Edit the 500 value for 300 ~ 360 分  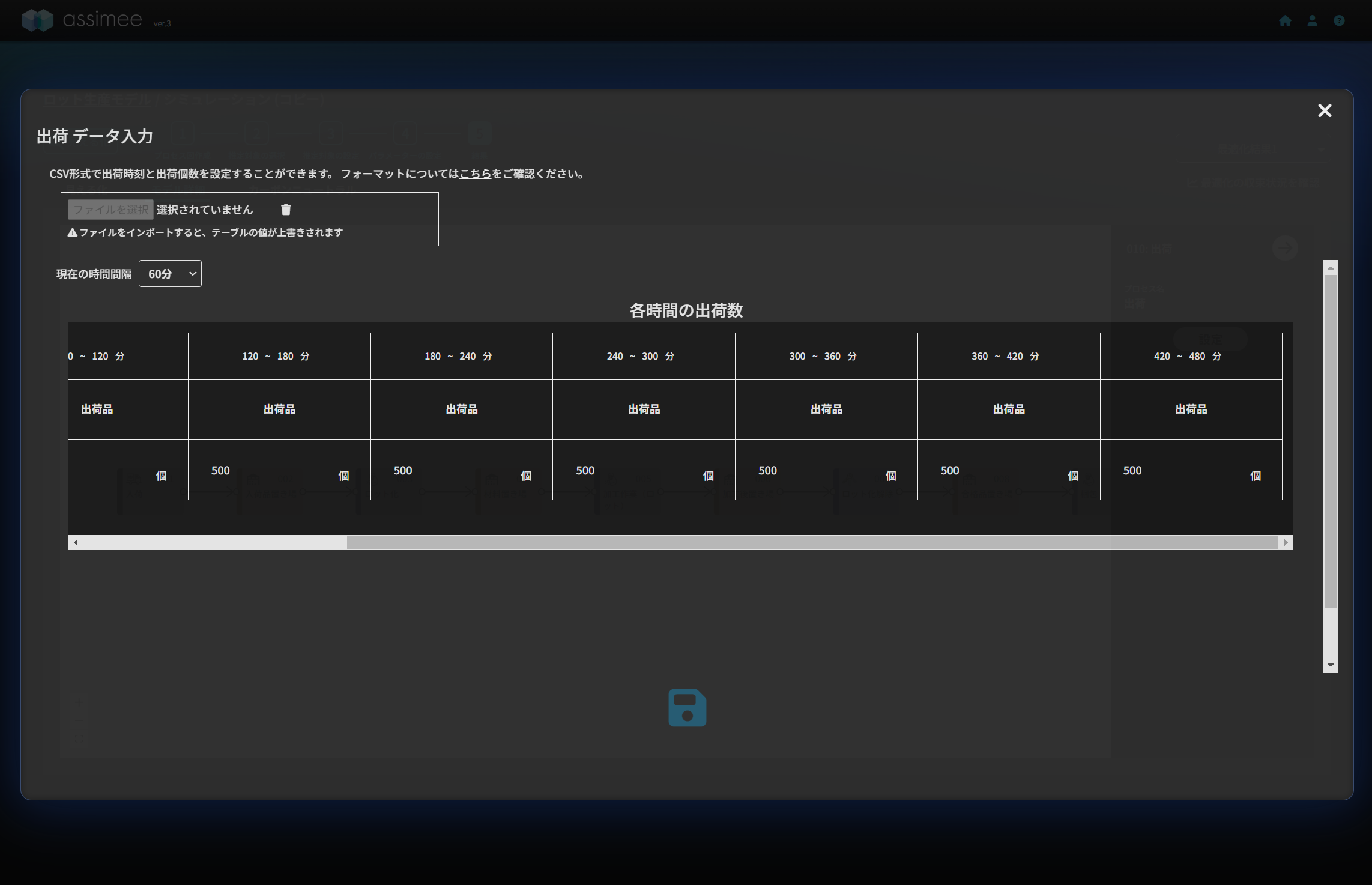click(816, 471)
